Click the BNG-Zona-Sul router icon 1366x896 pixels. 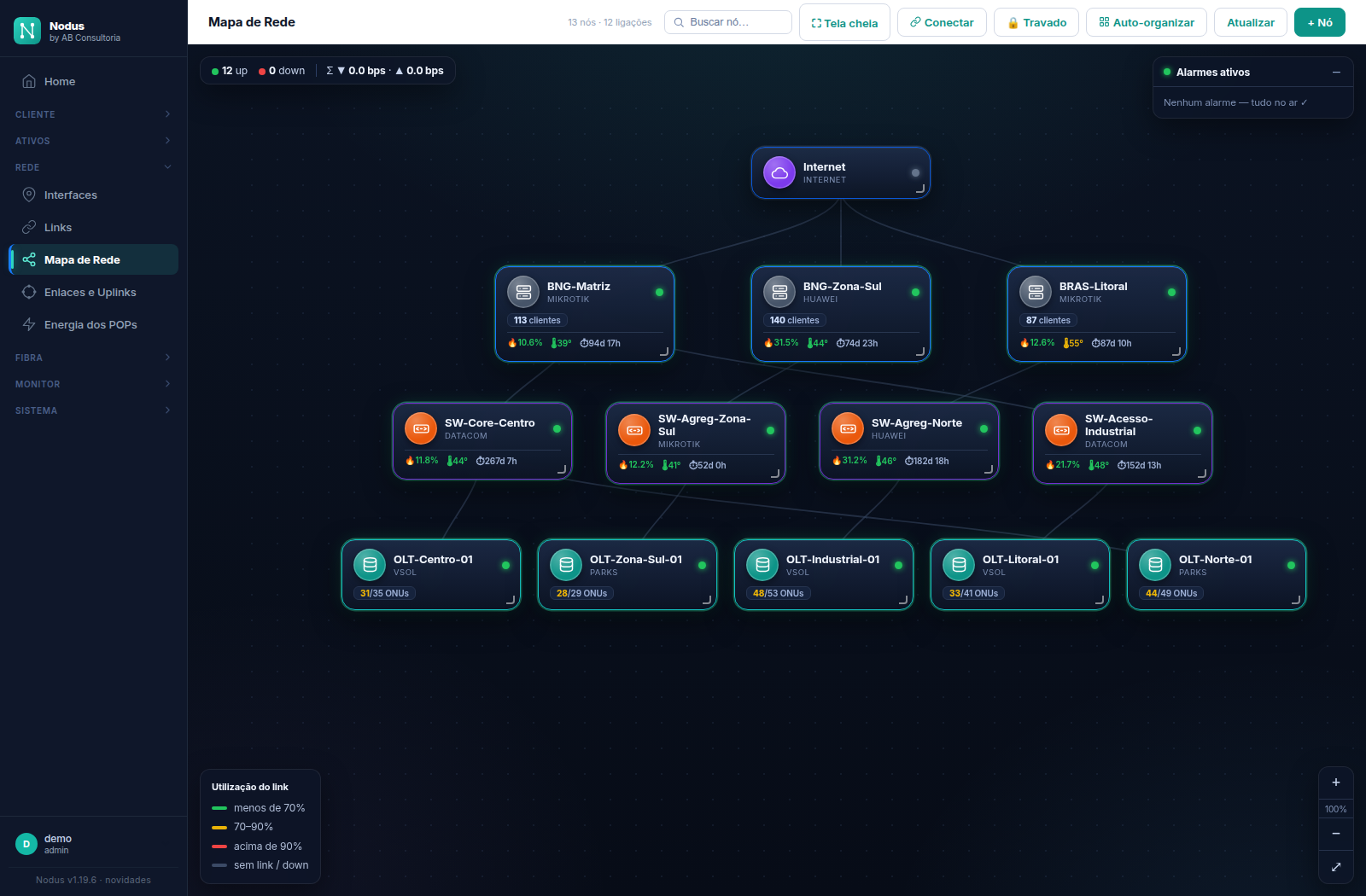[x=779, y=292]
